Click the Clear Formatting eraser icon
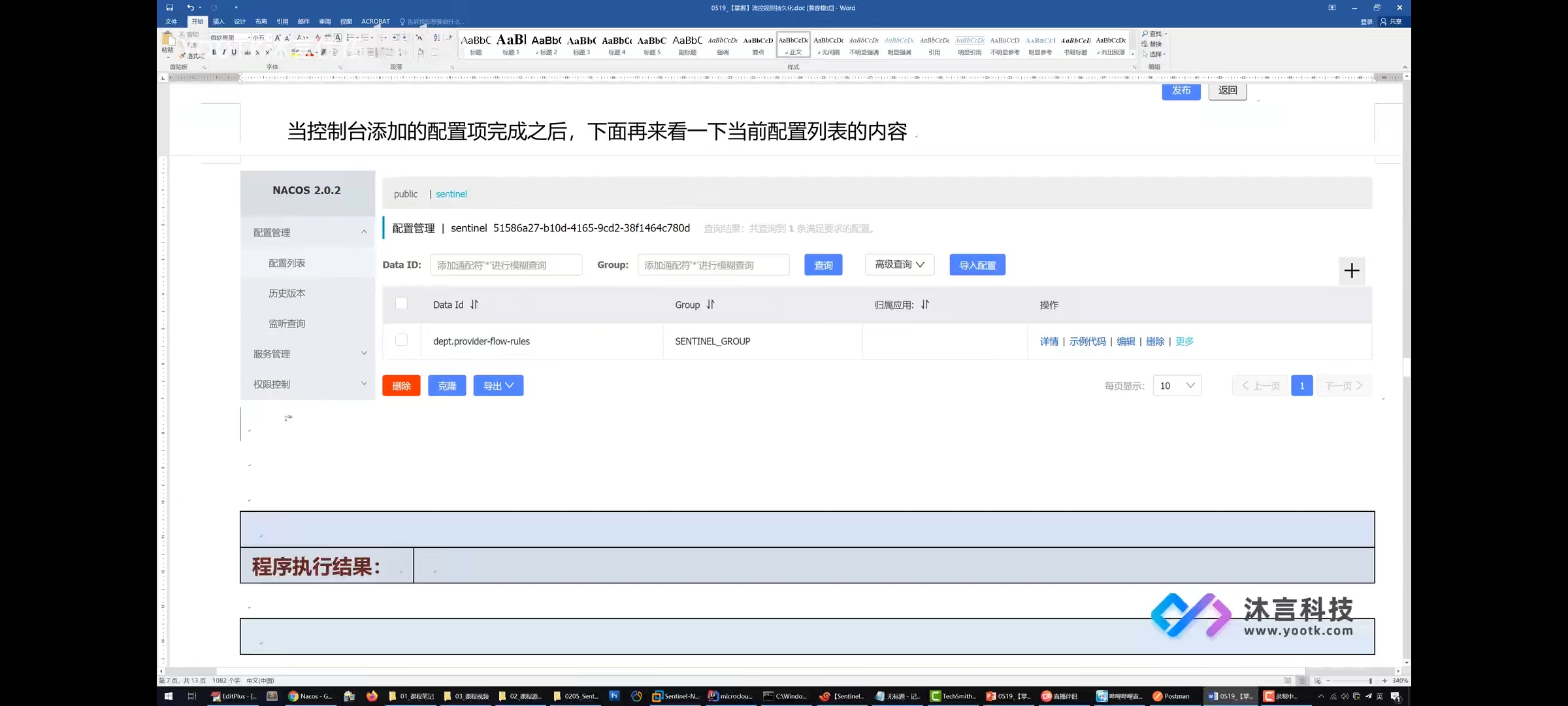 point(318,38)
